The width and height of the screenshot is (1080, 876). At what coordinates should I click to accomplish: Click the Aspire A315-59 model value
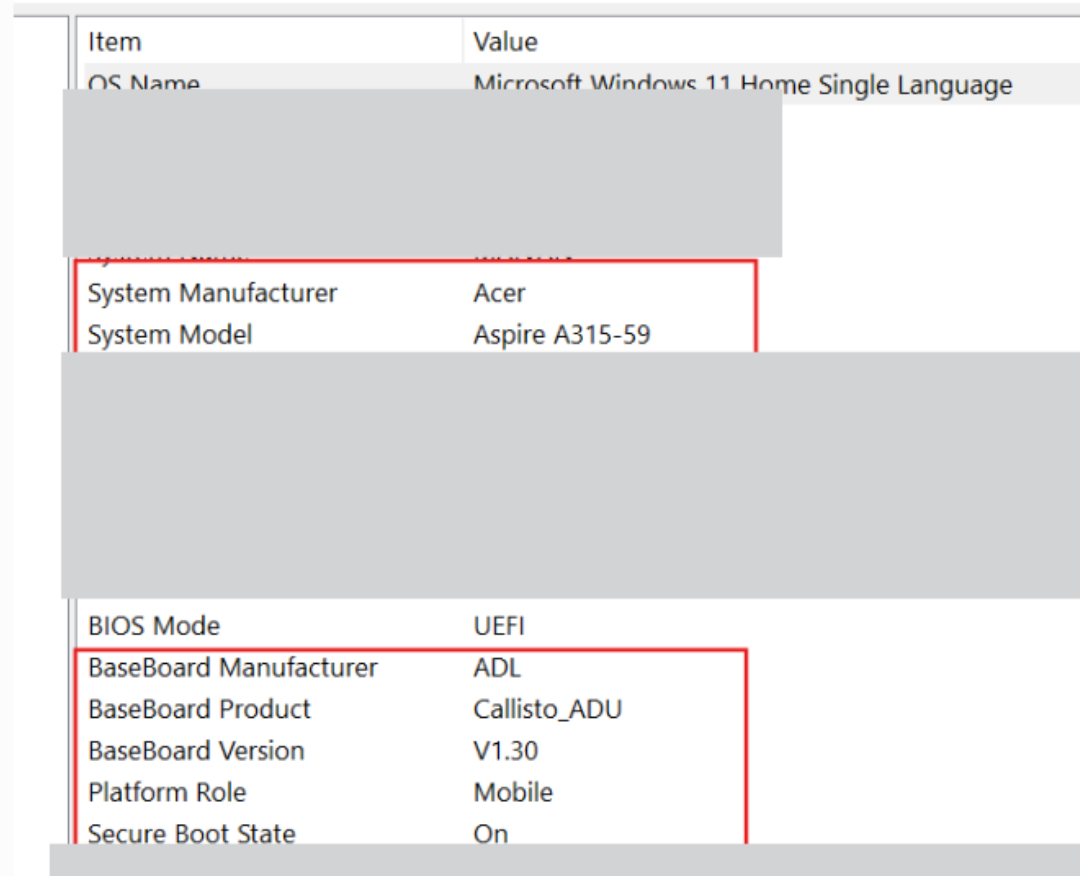(x=561, y=335)
